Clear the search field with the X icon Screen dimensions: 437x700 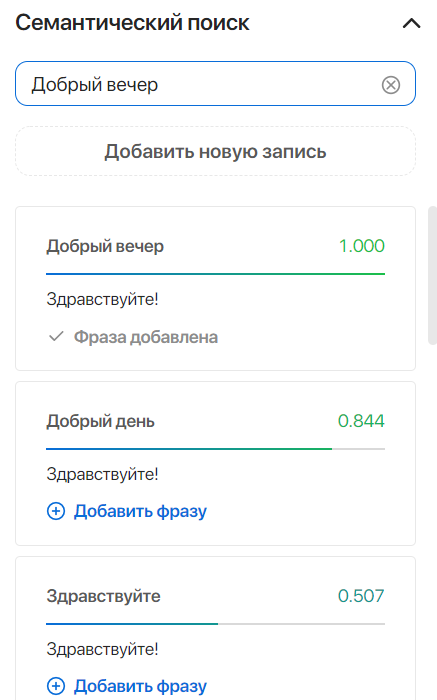(x=391, y=84)
